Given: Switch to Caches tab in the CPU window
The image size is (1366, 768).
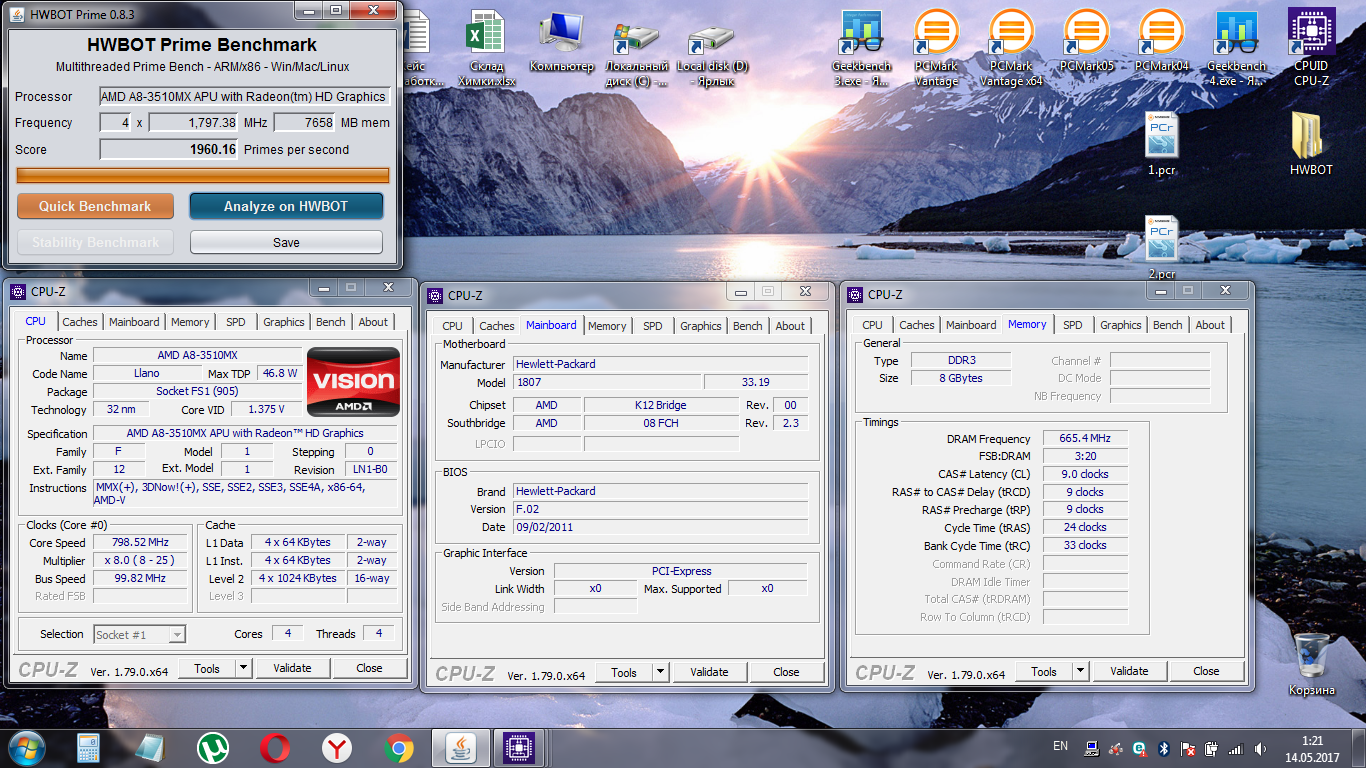Looking at the screenshot, I should click(80, 322).
